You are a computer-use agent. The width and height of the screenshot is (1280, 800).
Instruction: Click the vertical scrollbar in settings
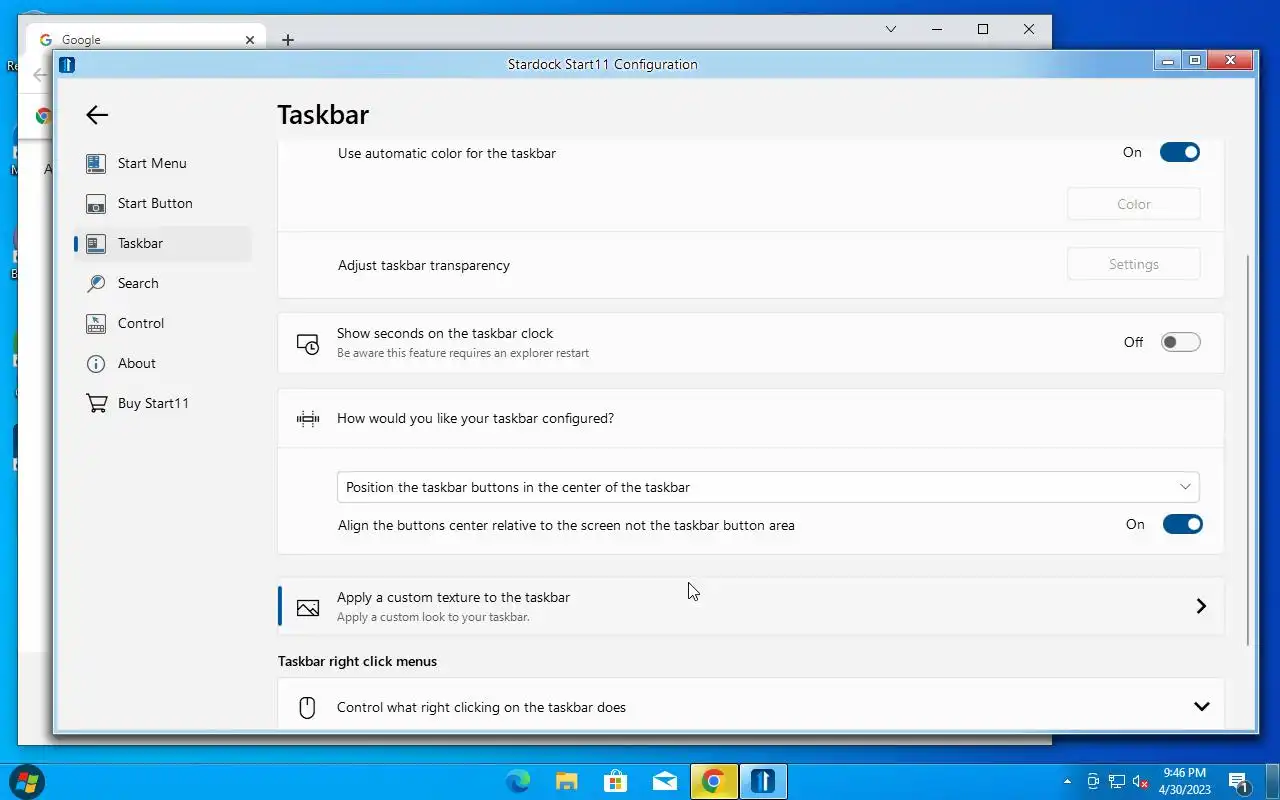1247,450
